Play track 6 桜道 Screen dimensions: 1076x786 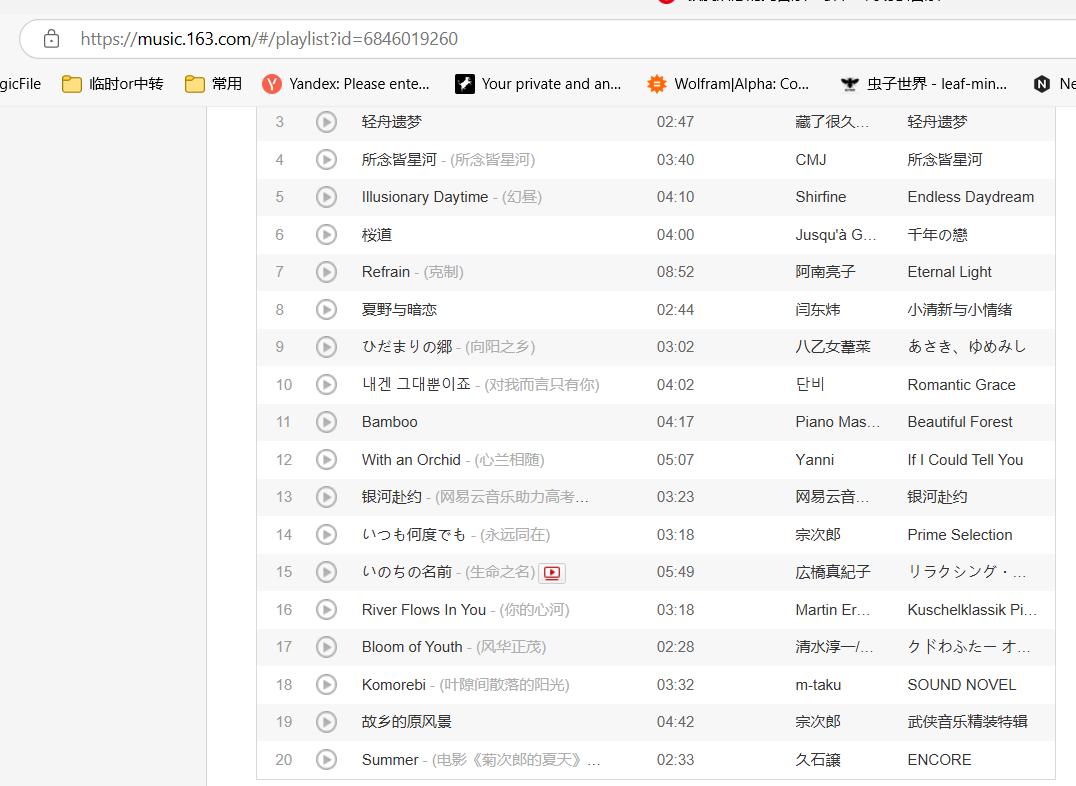click(x=326, y=235)
